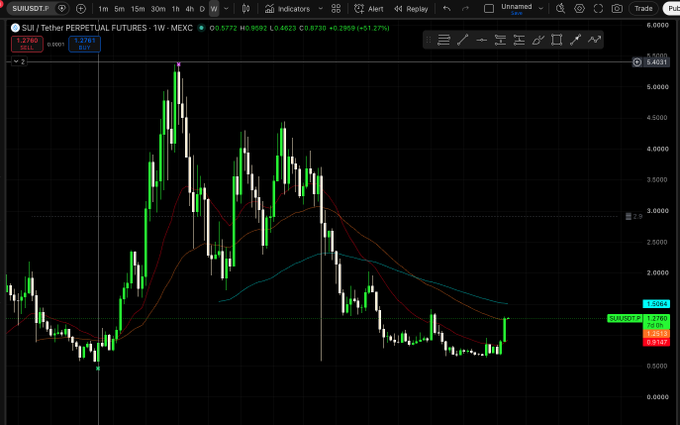Click the orange 1.2513 price label
680x425 pixels.
point(657,333)
